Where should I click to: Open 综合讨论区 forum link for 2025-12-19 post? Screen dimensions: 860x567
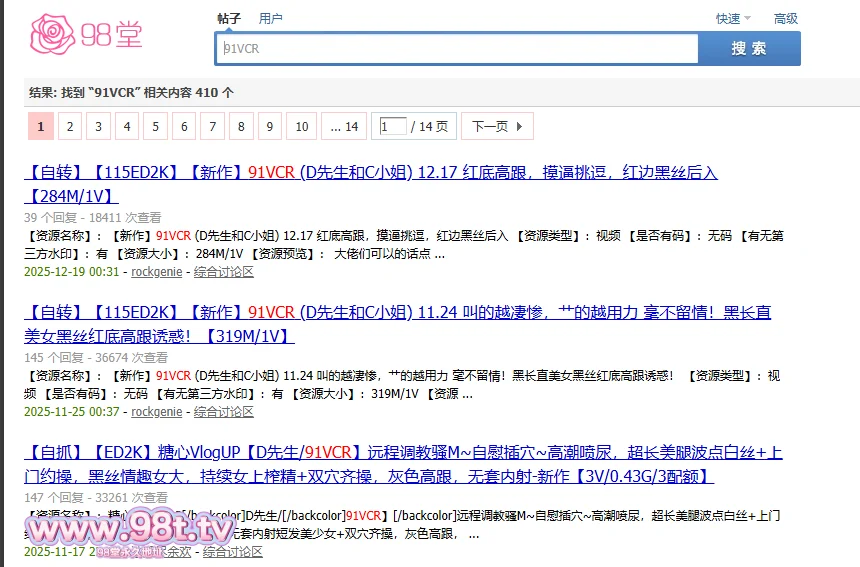pos(223,272)
